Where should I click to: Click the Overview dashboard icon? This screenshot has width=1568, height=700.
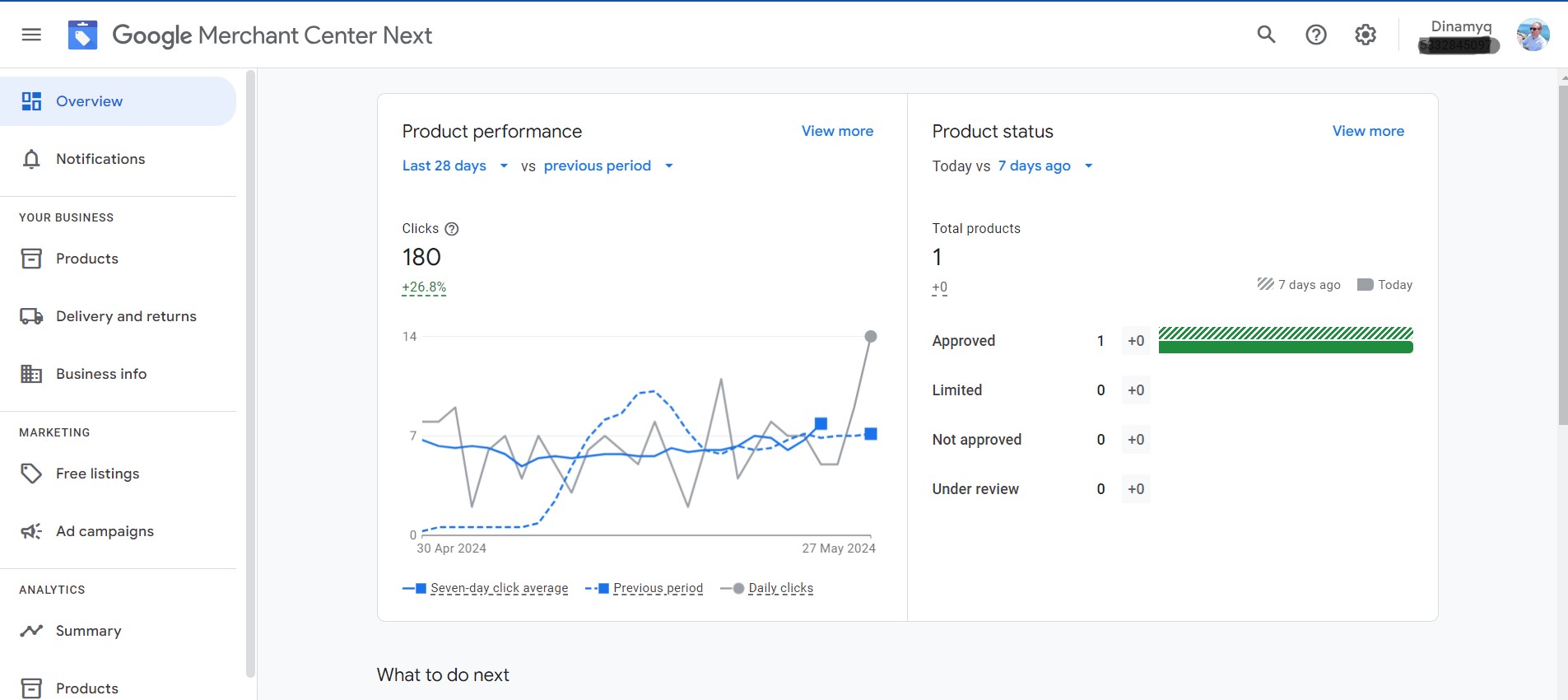pyautogui.click(x=31, y=101)
